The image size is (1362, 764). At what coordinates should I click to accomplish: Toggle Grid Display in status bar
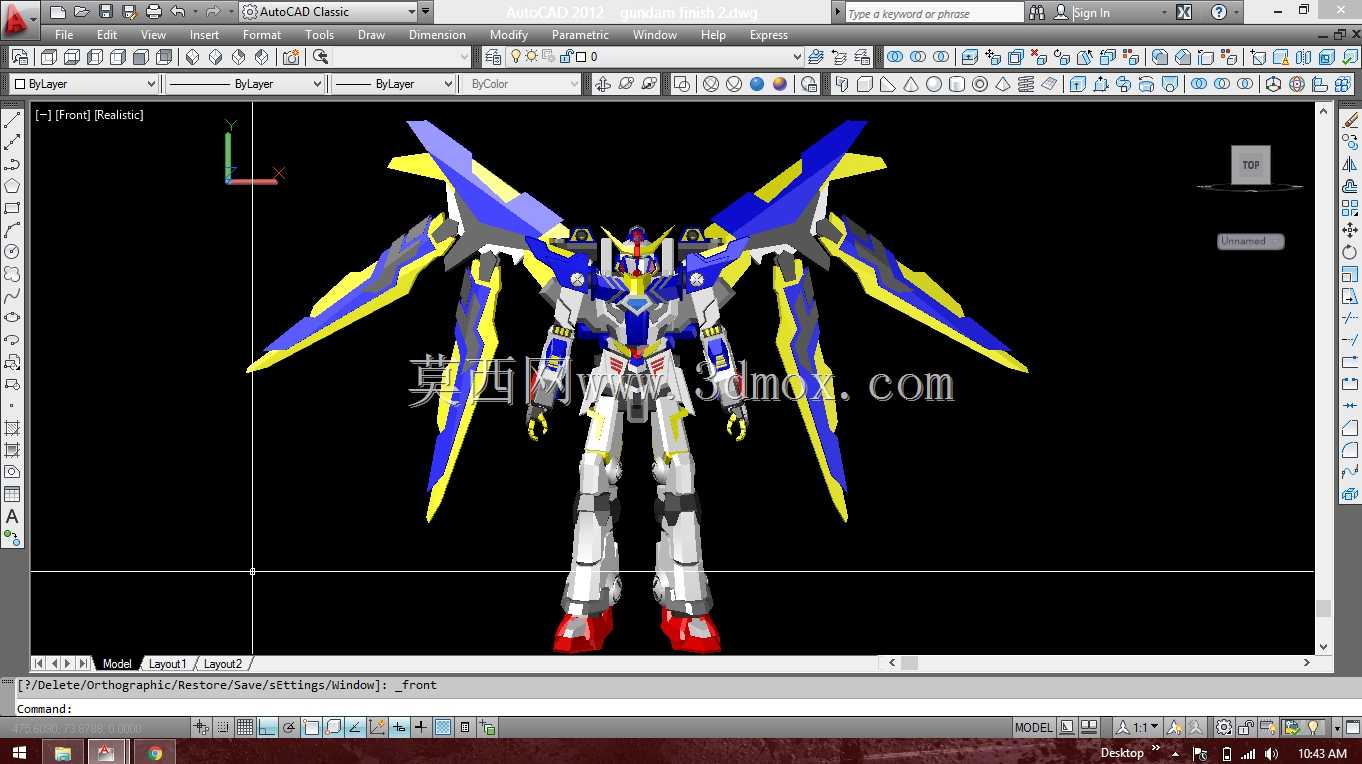(x=245, y=728)
